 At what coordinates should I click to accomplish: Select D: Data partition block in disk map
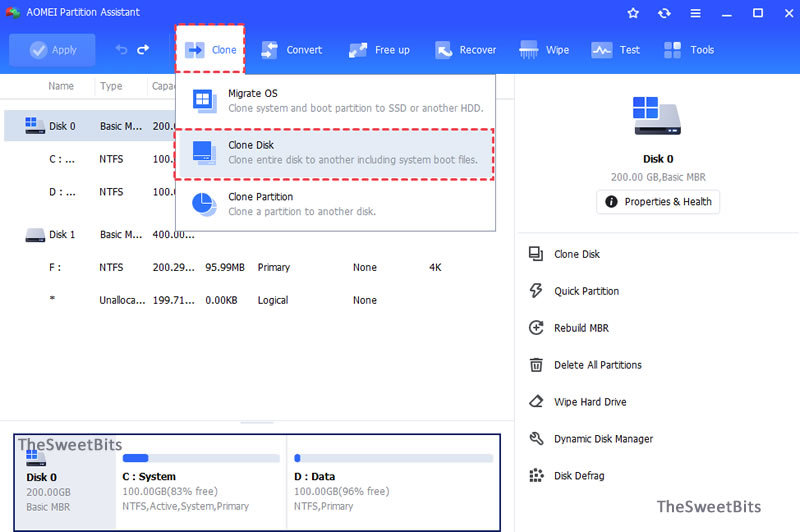393,483
